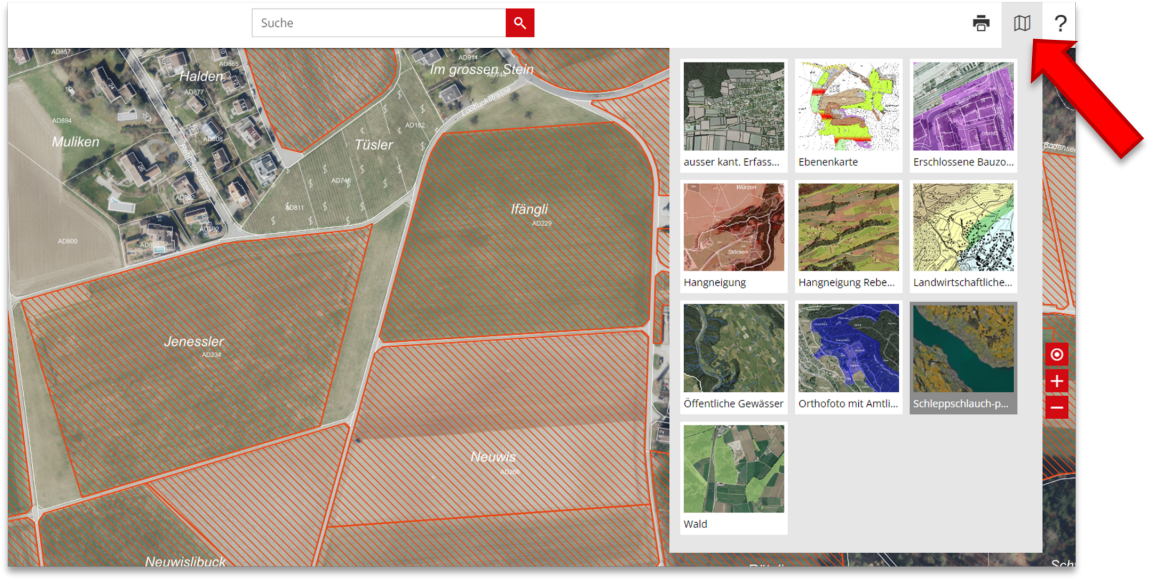Select the Erschlossene Bauzo... theme
Image resolution: width=1152 pixels, height=580 pixels.
click(963, 115)
